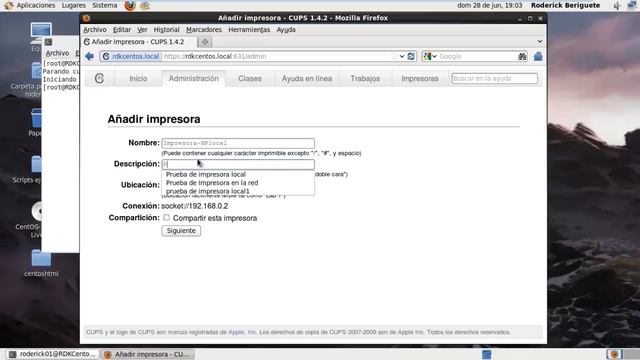
Task: Click the rdkcentos.local site identity button
Action: pyautogui.click(x=131, y=56)
